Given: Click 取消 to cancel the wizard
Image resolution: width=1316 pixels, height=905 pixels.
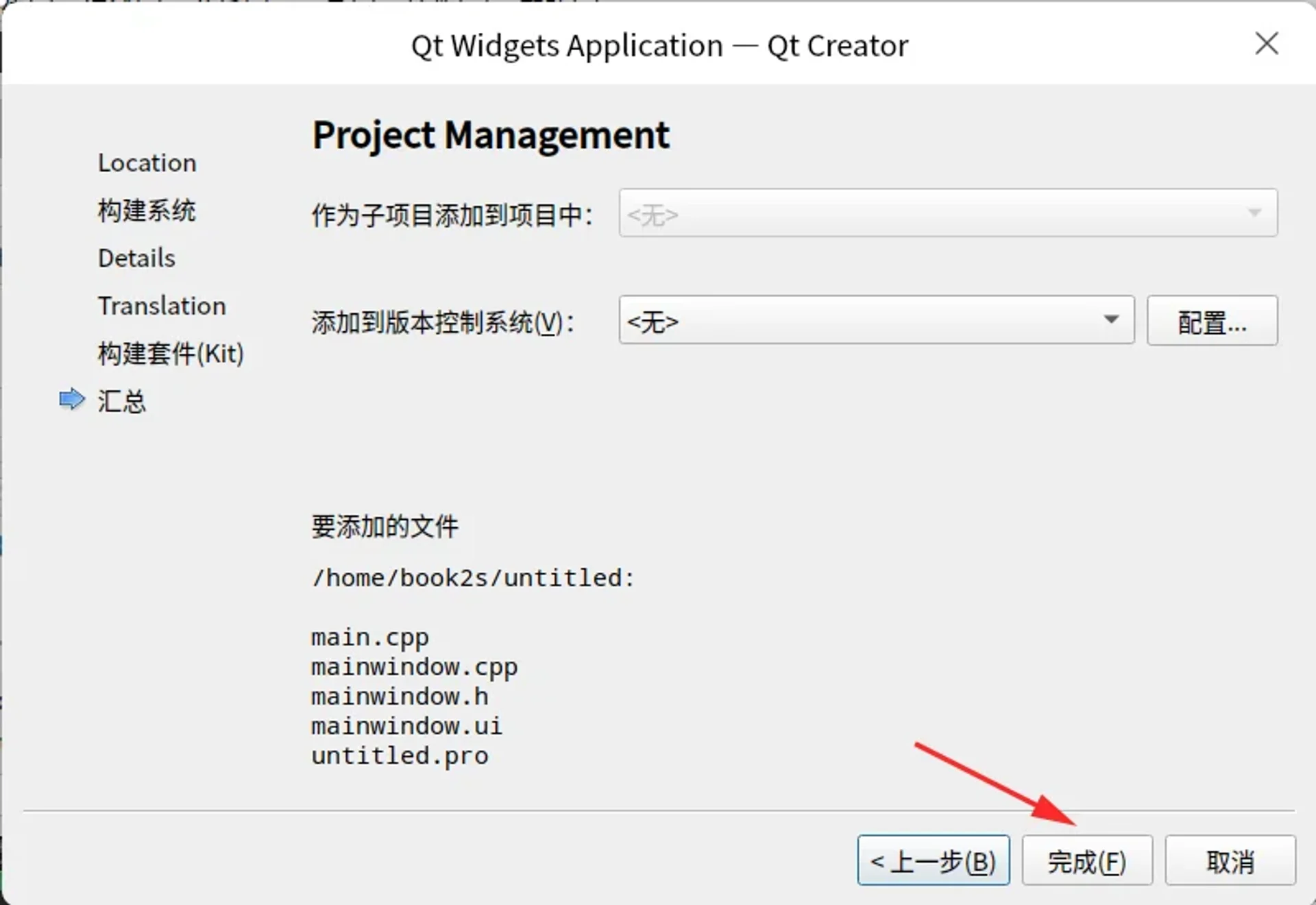Looking at the screenshot, I should 1230,860.
